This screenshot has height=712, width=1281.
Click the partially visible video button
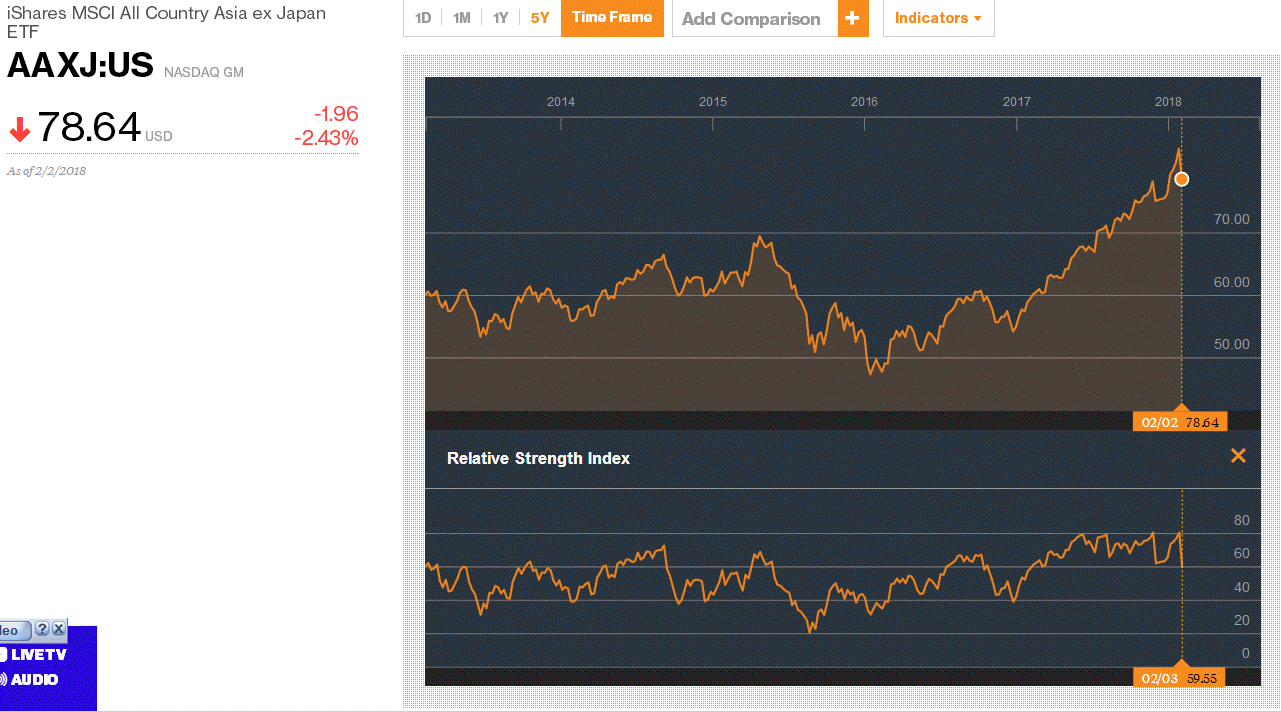(x=12, y=631)
